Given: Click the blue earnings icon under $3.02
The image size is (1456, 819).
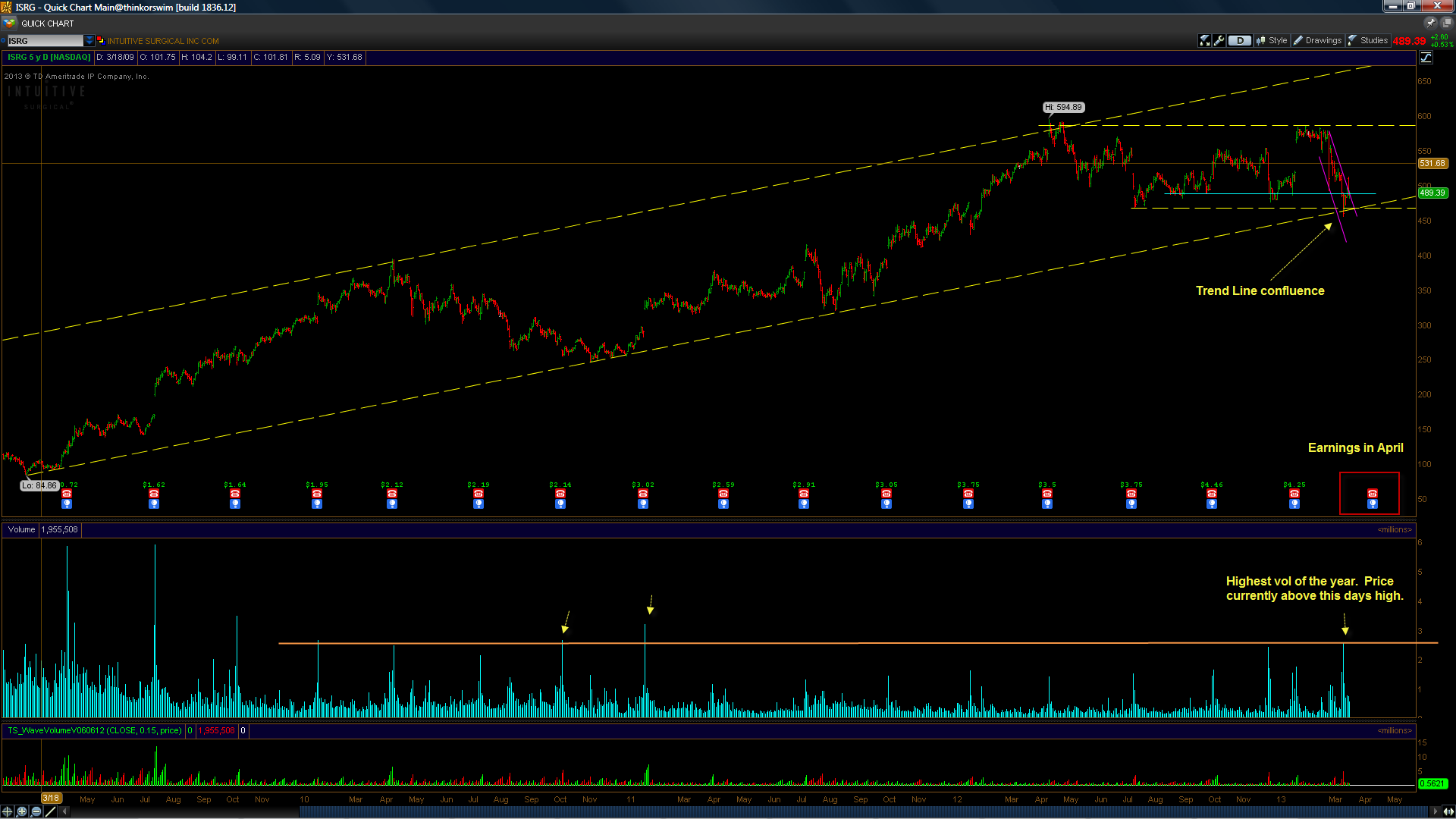Looking at the screenshot, I should 643,504.
